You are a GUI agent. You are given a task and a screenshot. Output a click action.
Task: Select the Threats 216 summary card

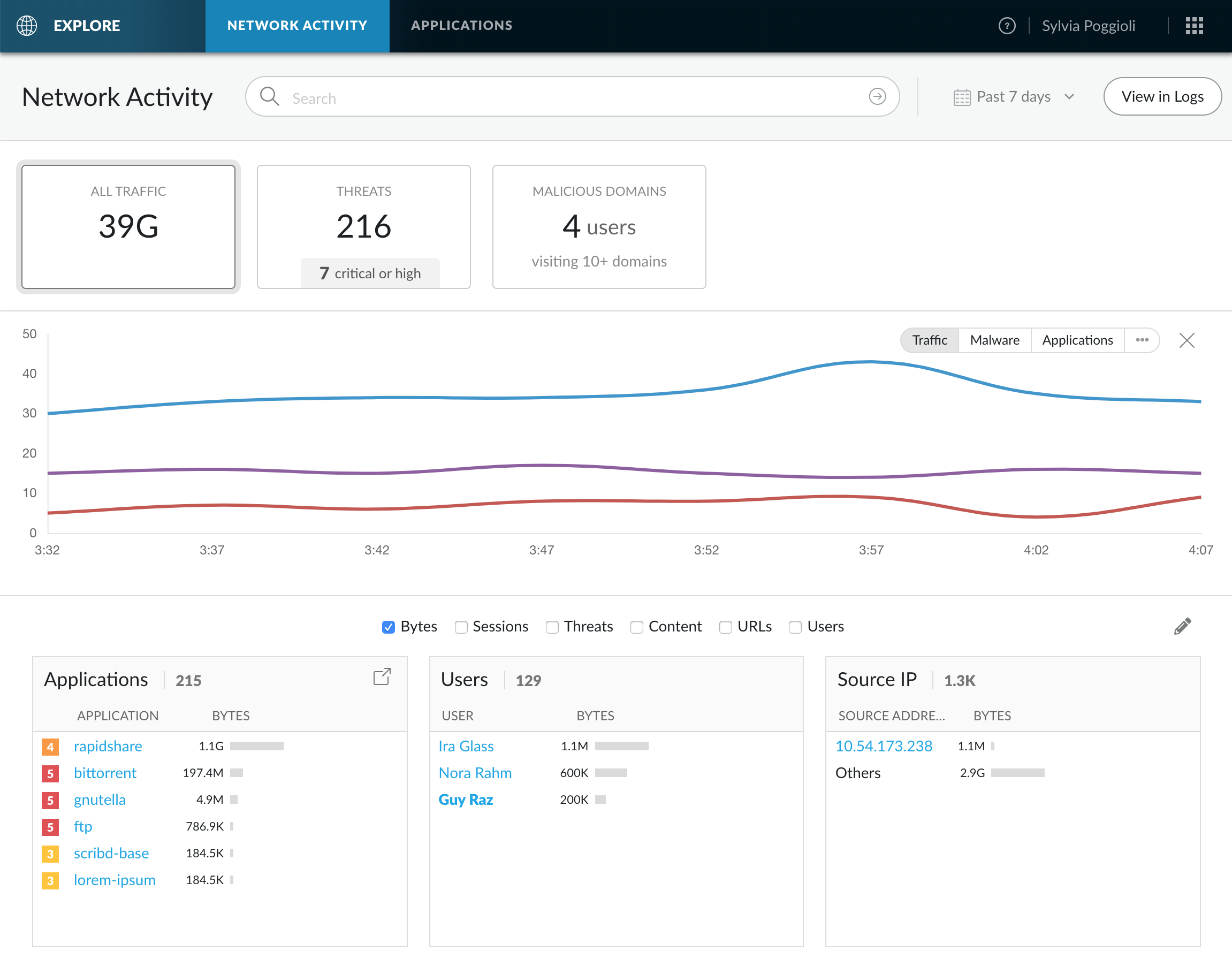[x=363, y=226]
